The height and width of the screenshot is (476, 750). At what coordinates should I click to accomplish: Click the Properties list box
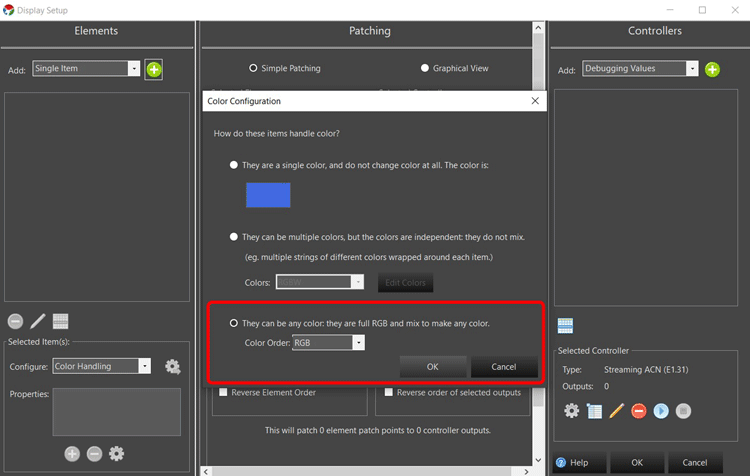click(x=117, y=412)
